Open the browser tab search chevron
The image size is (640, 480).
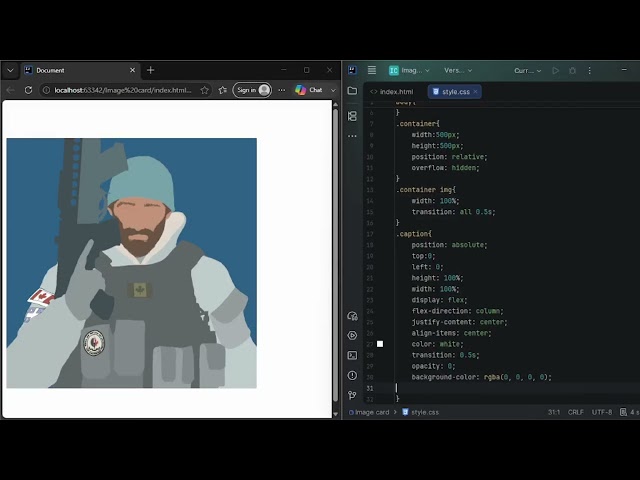[x=10, y=70]
